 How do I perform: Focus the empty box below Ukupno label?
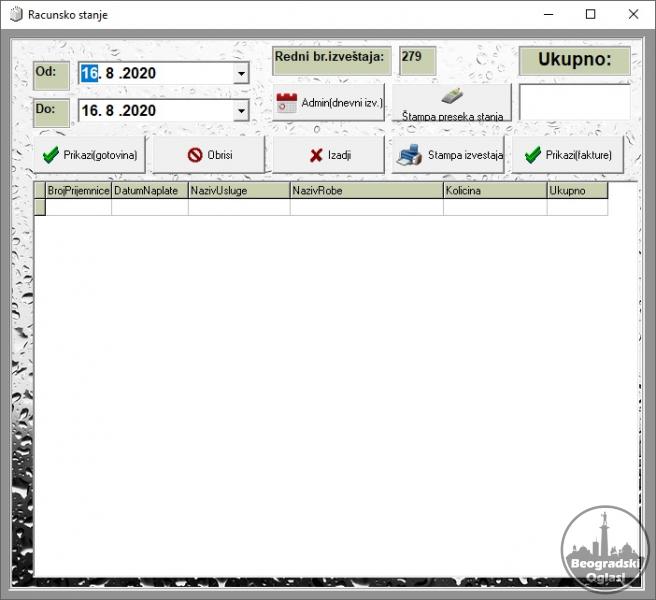click(574, 102)
